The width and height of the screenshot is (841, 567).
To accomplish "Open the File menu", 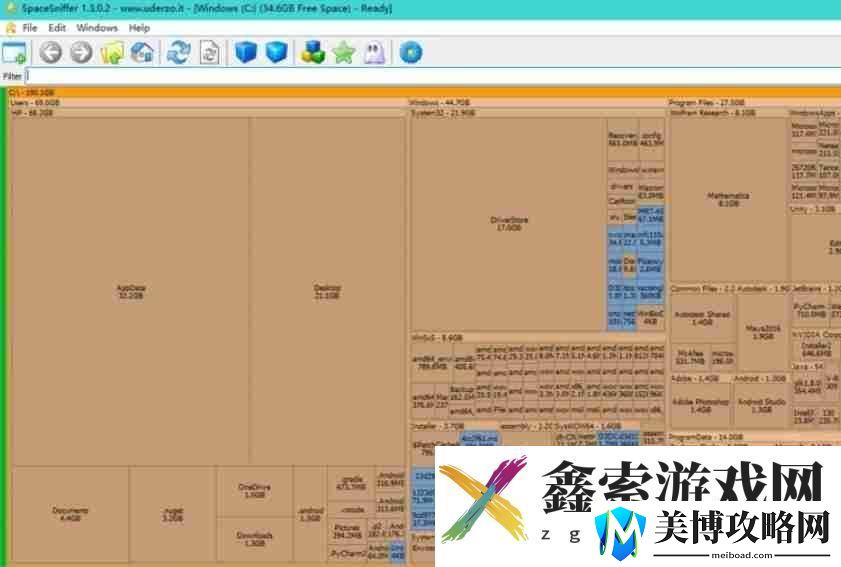I will (29, 28).
